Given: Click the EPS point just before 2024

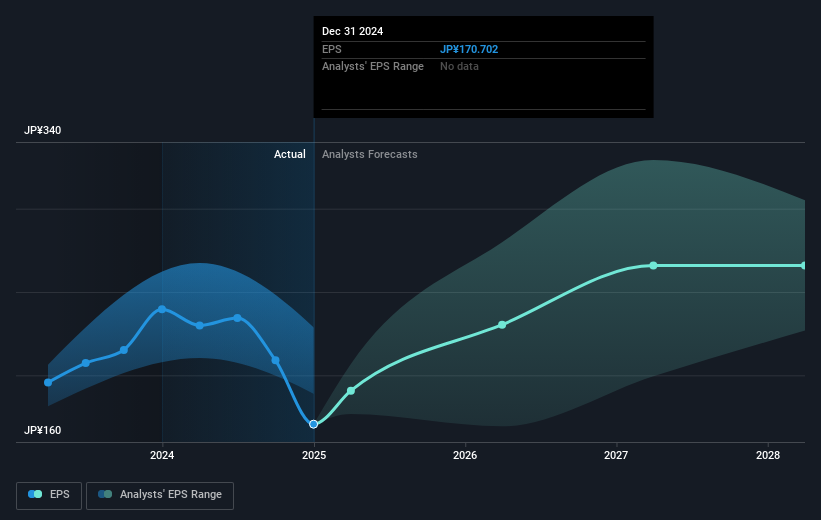Looking at the screenshot, I should tap(124, 350).
